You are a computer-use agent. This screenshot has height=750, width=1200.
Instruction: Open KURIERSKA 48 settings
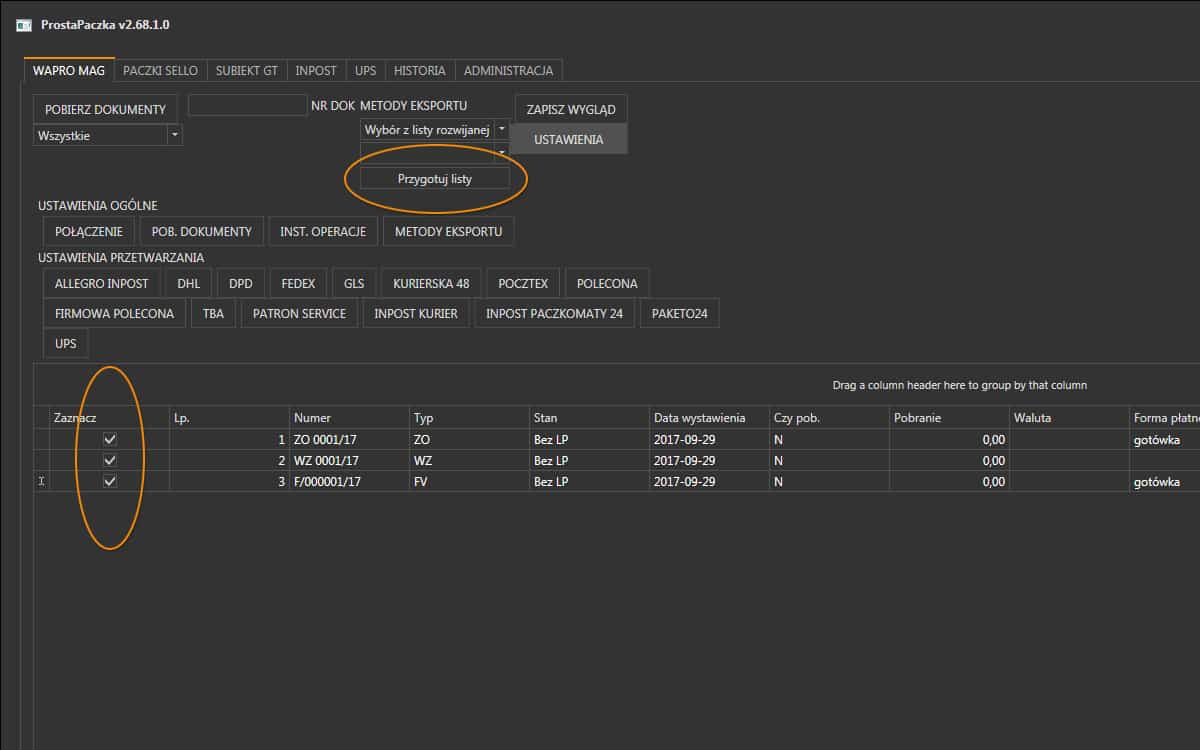pyautogui.click(x=432, y=284)
